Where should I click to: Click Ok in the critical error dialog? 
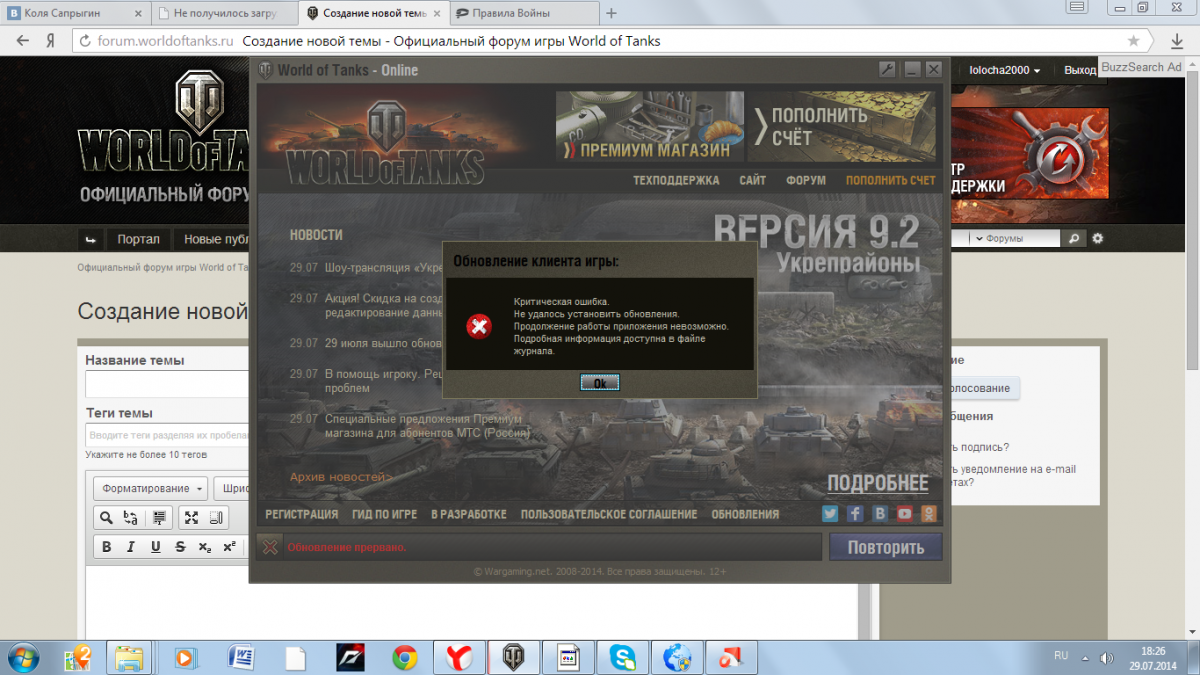tap(600, 383)
